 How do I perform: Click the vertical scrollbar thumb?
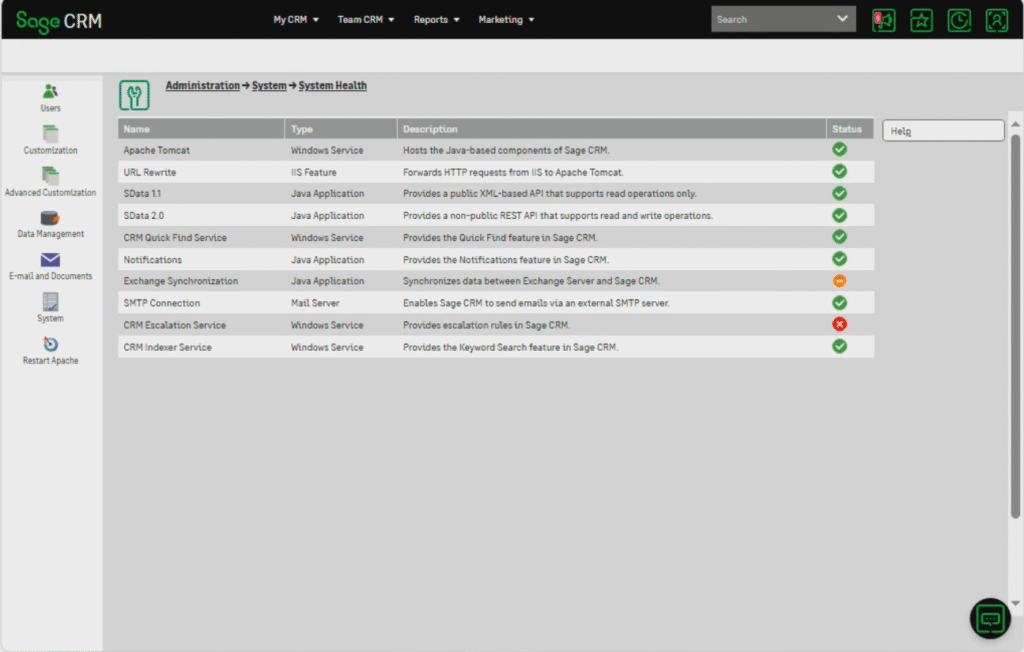pyautogui.click(x=1015, y=327)
